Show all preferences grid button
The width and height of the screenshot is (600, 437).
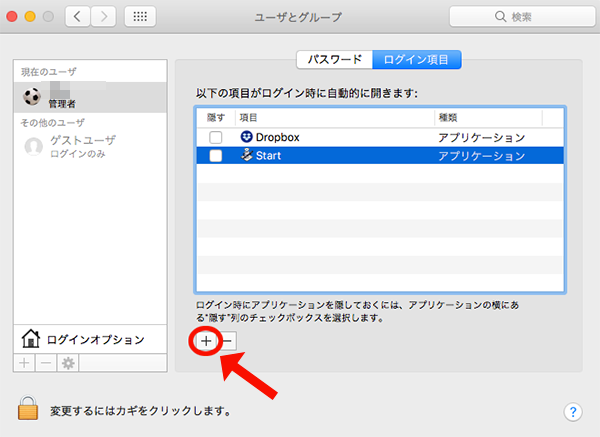140,16
